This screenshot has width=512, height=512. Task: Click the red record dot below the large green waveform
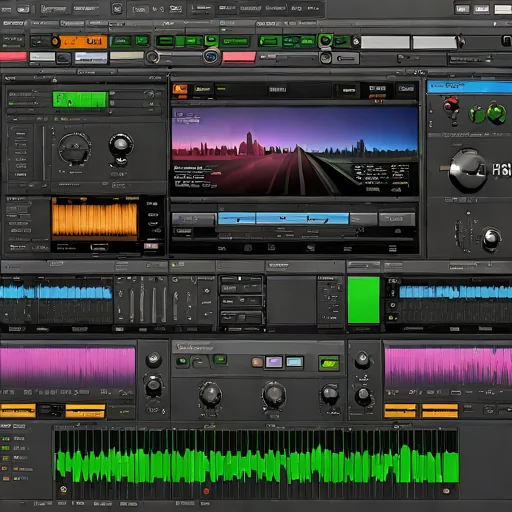tap(206, 491)
